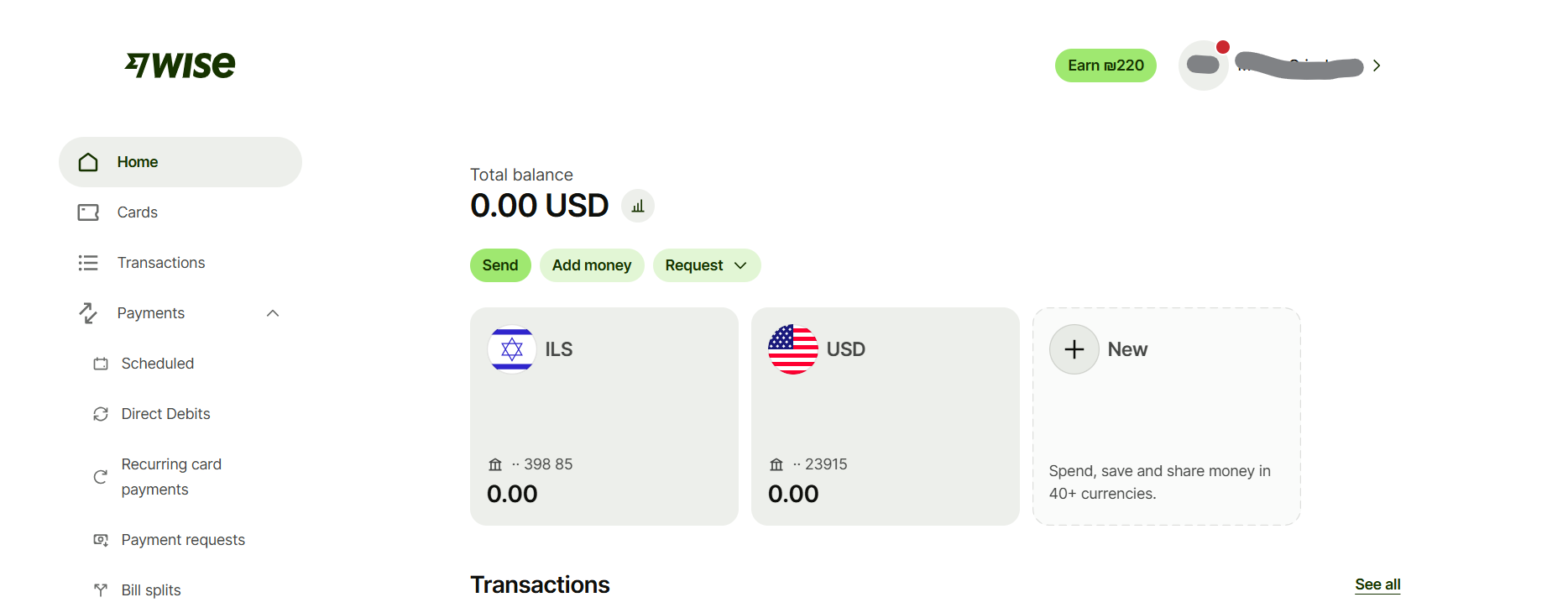1568x613 pixels.
Task: Click the Cards sidebar icon
Action: (x=88, y=212)
